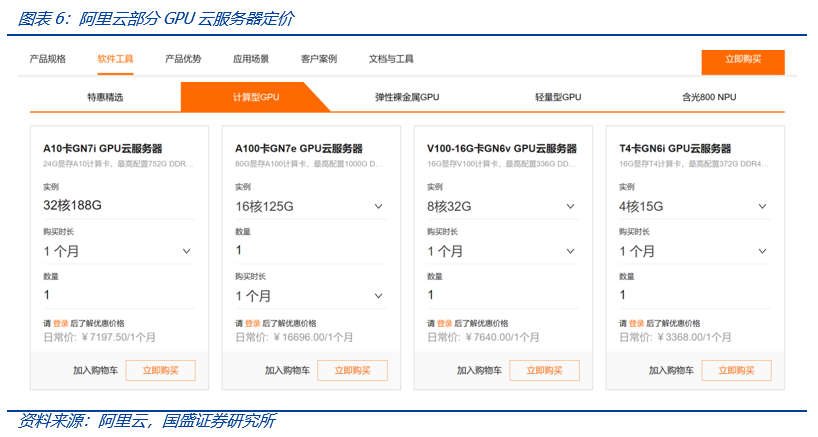Buy V100 GN6v server now
This screenshot has width=818, height=437.
click(x=545, y=370)
